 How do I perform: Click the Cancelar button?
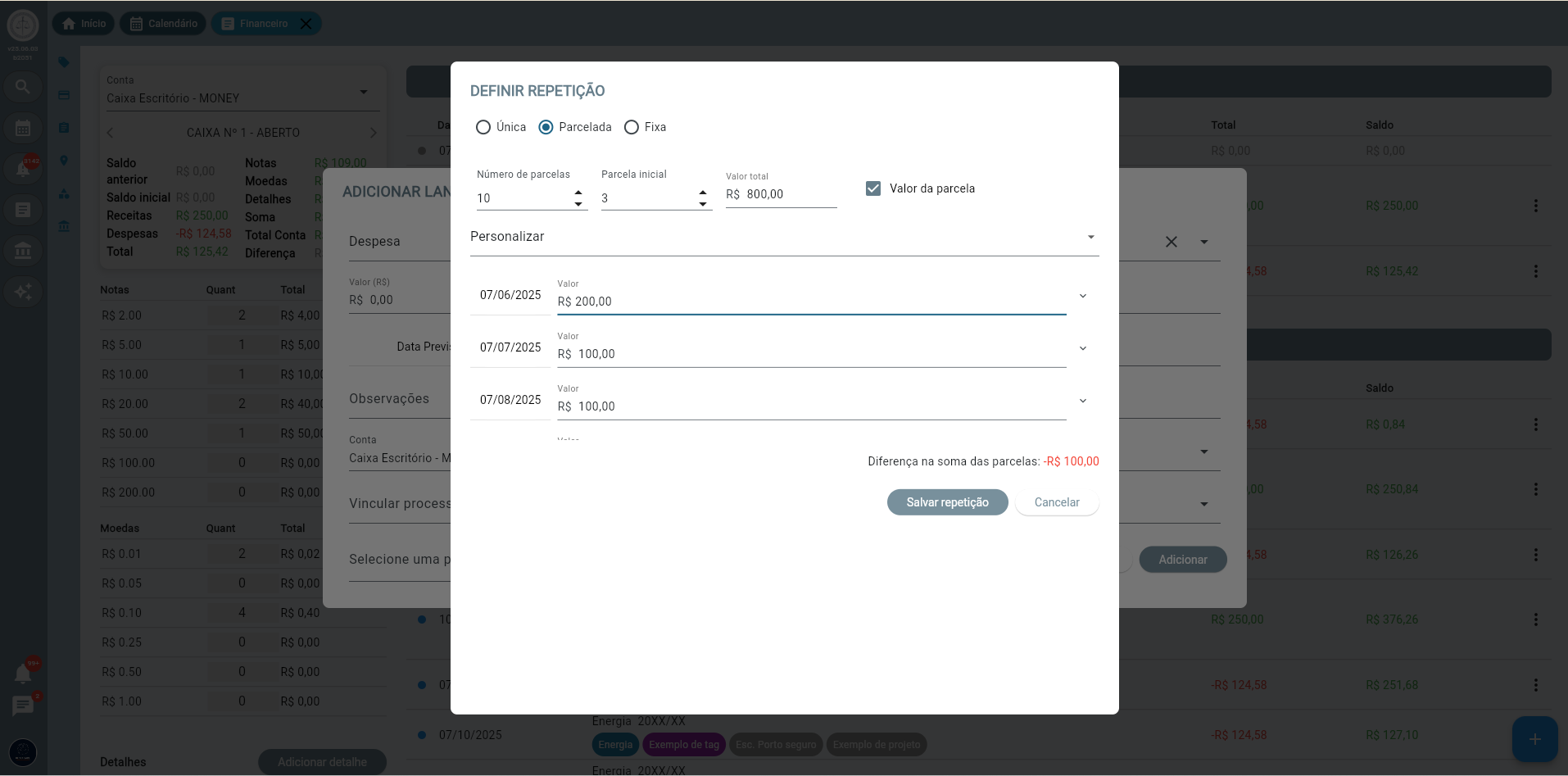click(x=1056, y=502)
